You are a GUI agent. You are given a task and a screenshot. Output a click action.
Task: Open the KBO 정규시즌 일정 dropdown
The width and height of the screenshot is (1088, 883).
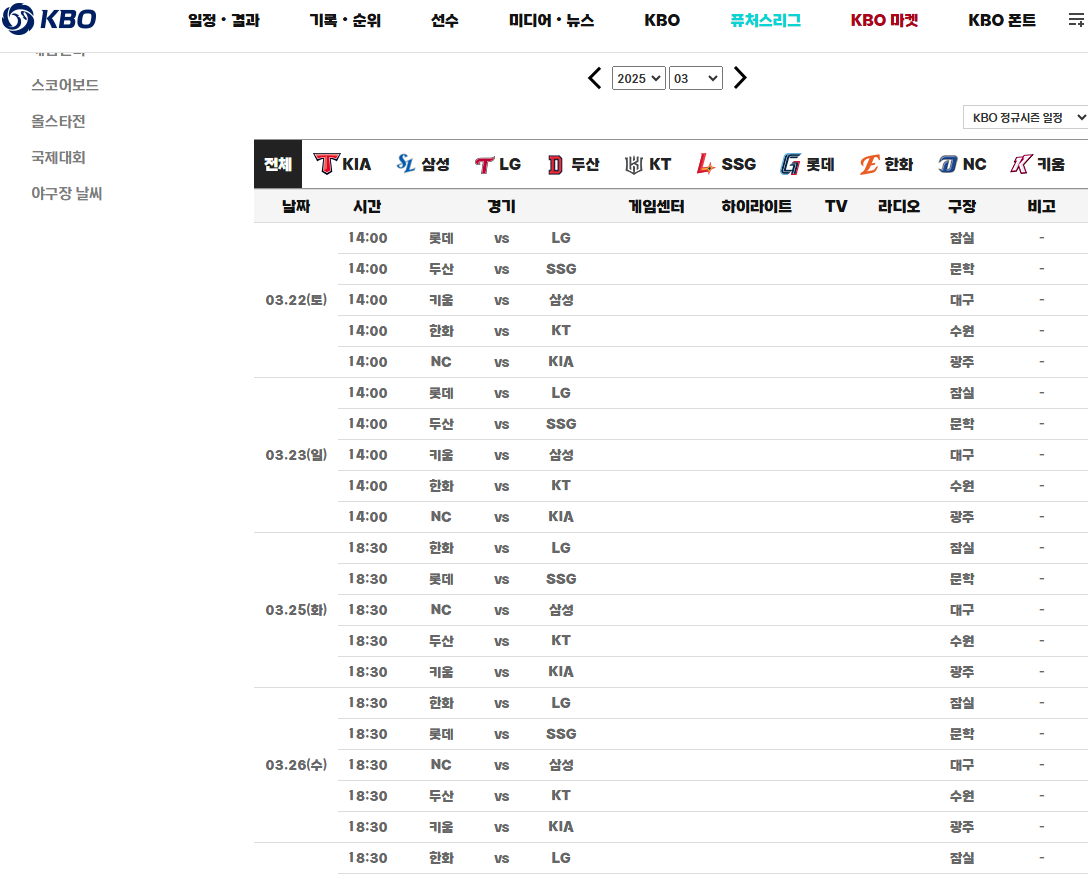[1025, 117]
